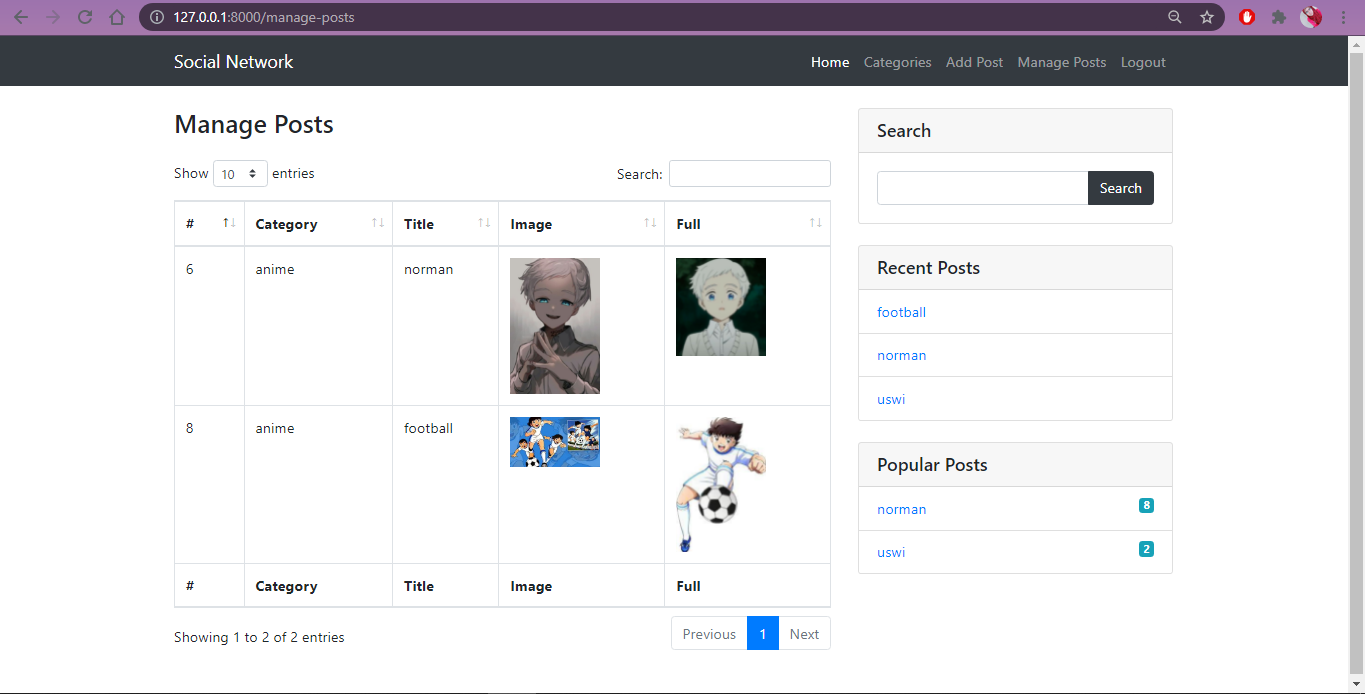Sort posts using the Title sort arrows

pos(485,223)
